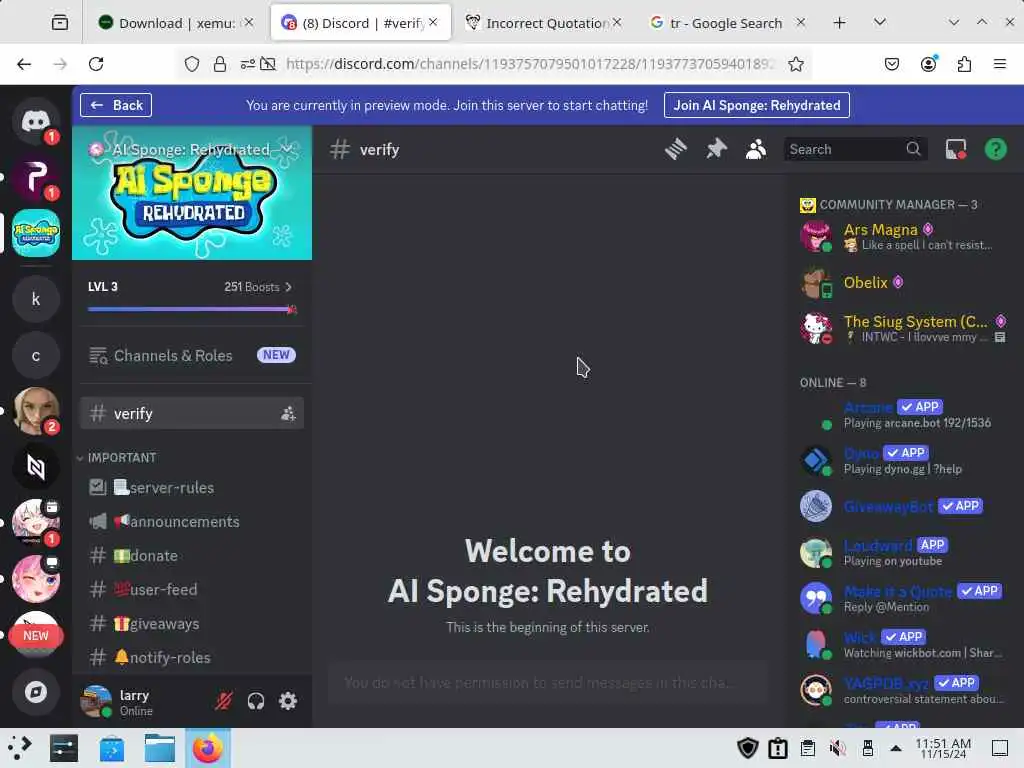This screenshot has width=1024, height=768.
Task: Open Firefox hamburger application menu
Action: click(1000, 64)
